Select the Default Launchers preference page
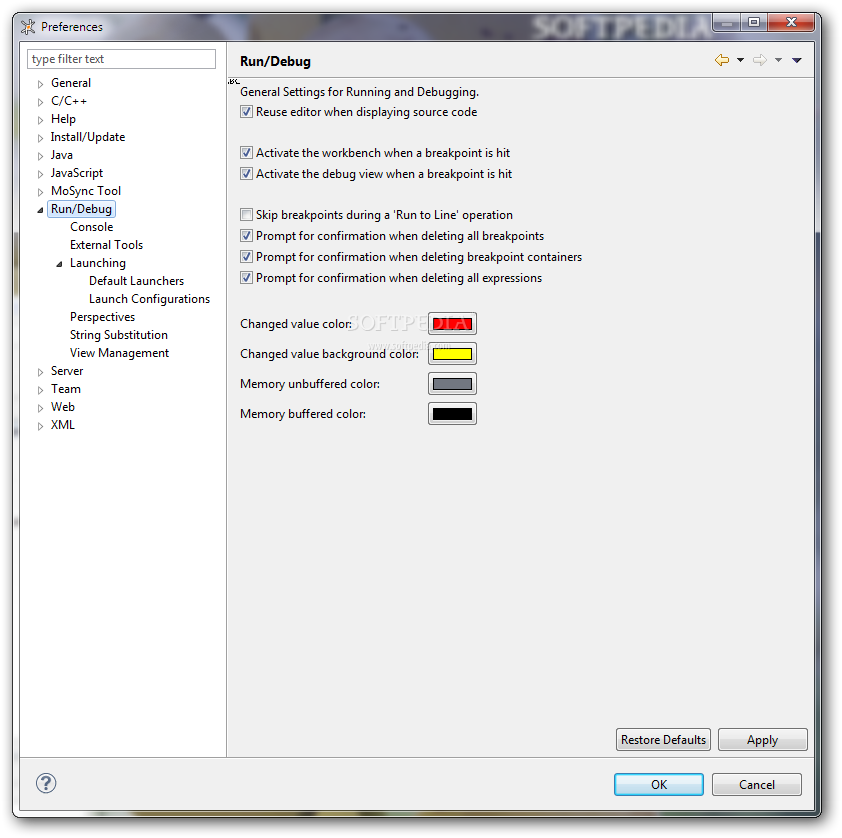 pos(136,281)
